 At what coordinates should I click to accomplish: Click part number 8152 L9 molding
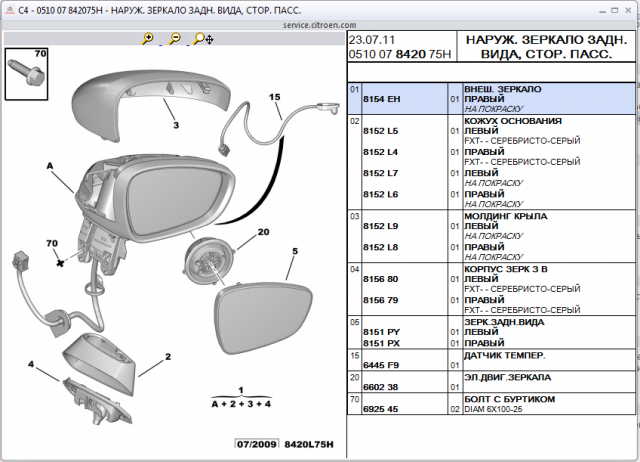(380, 226)
